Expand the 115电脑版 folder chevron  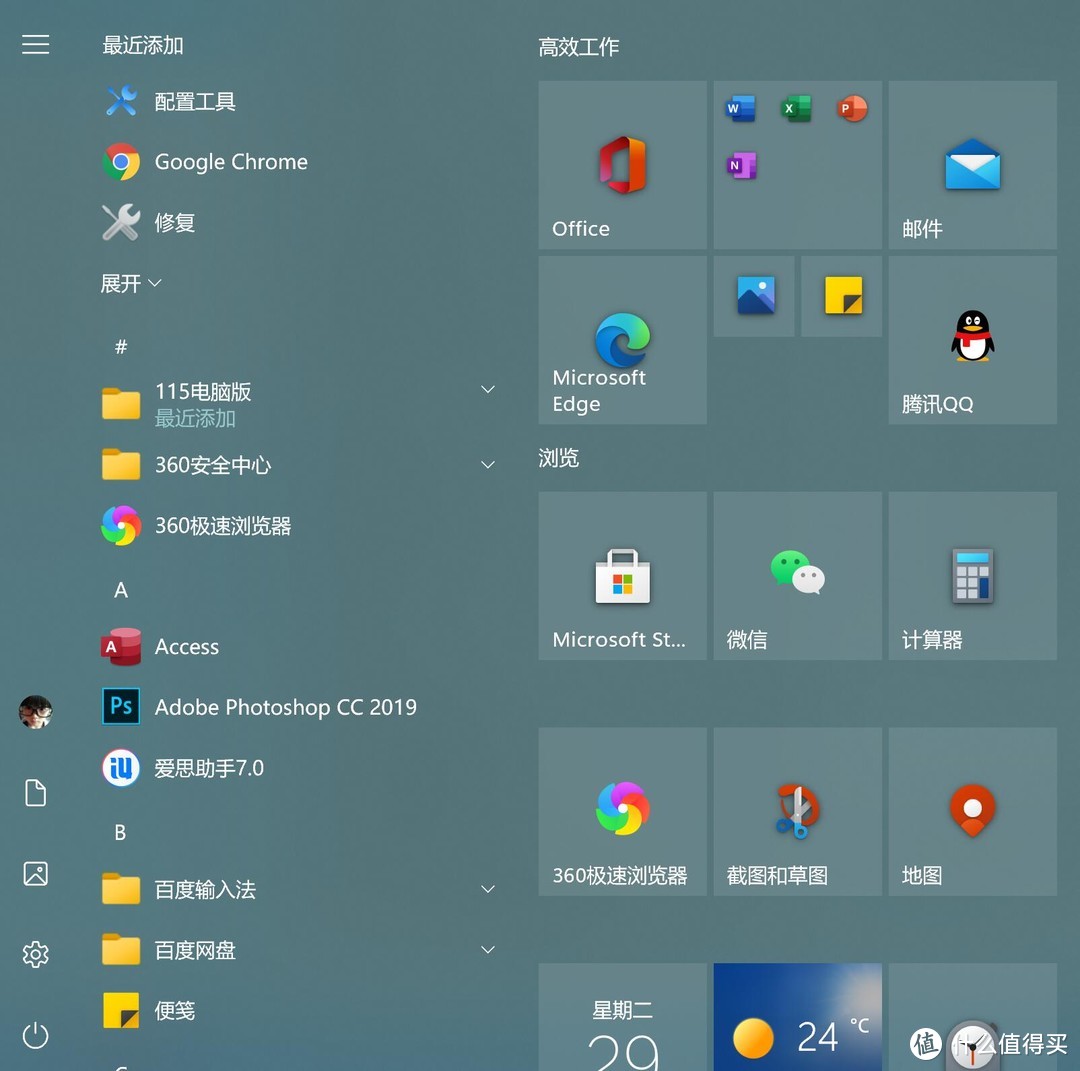tap(488, 390)
